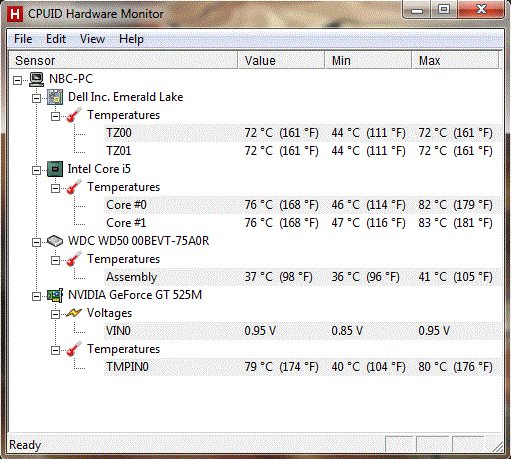Click the red H app icon in title bar
The height and width of the screenshot is (459, 511).
15,14
